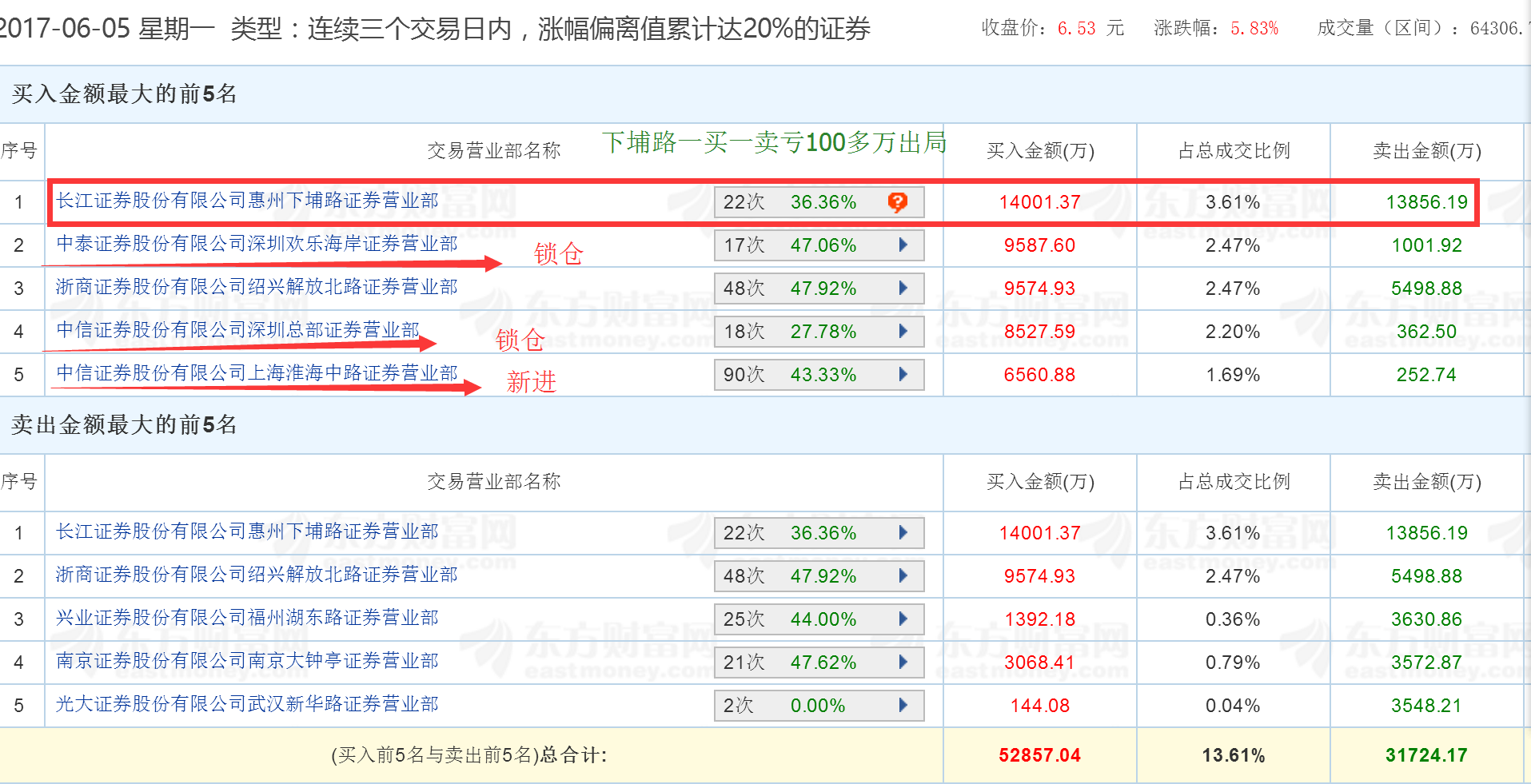The width and height of the screenshot is (1531, 784).
Task: Open 兴业证券福州湖东路证券营业部 link
Action: pyautogui.click(x=247, y=618)
